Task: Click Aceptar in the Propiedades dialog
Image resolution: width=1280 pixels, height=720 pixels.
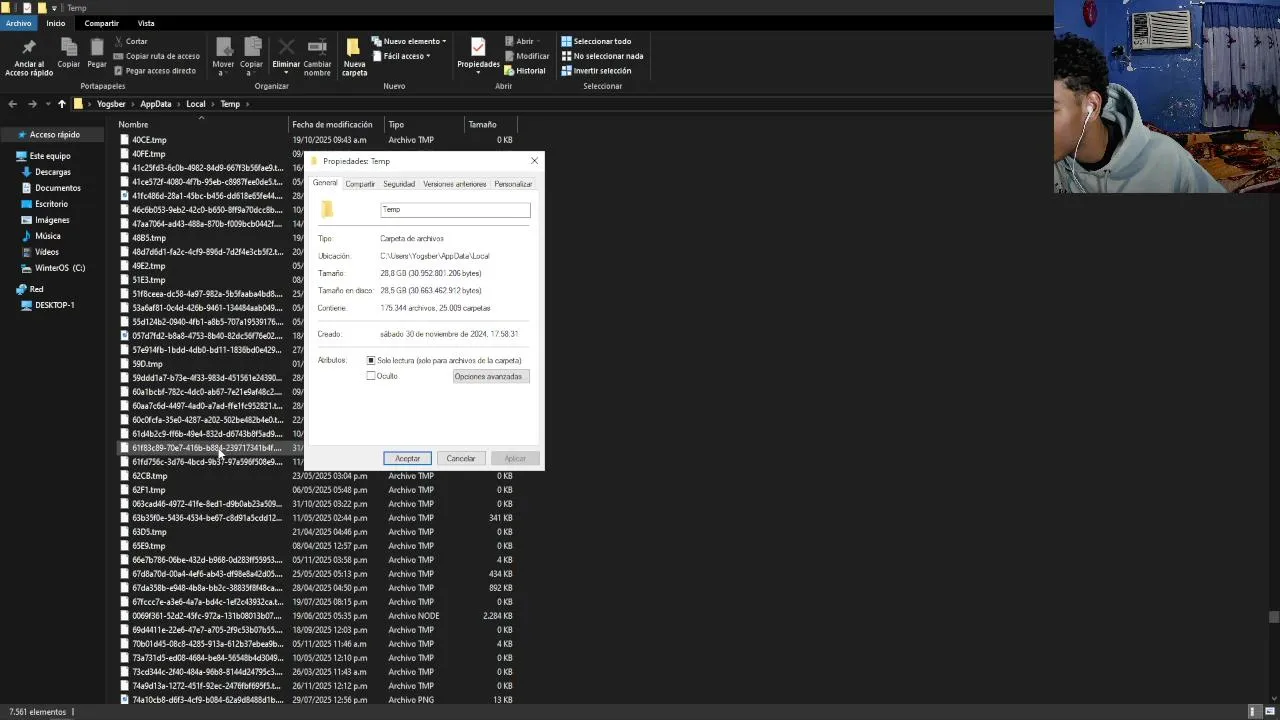Action: pyautogui.click(x=407, y=458)
